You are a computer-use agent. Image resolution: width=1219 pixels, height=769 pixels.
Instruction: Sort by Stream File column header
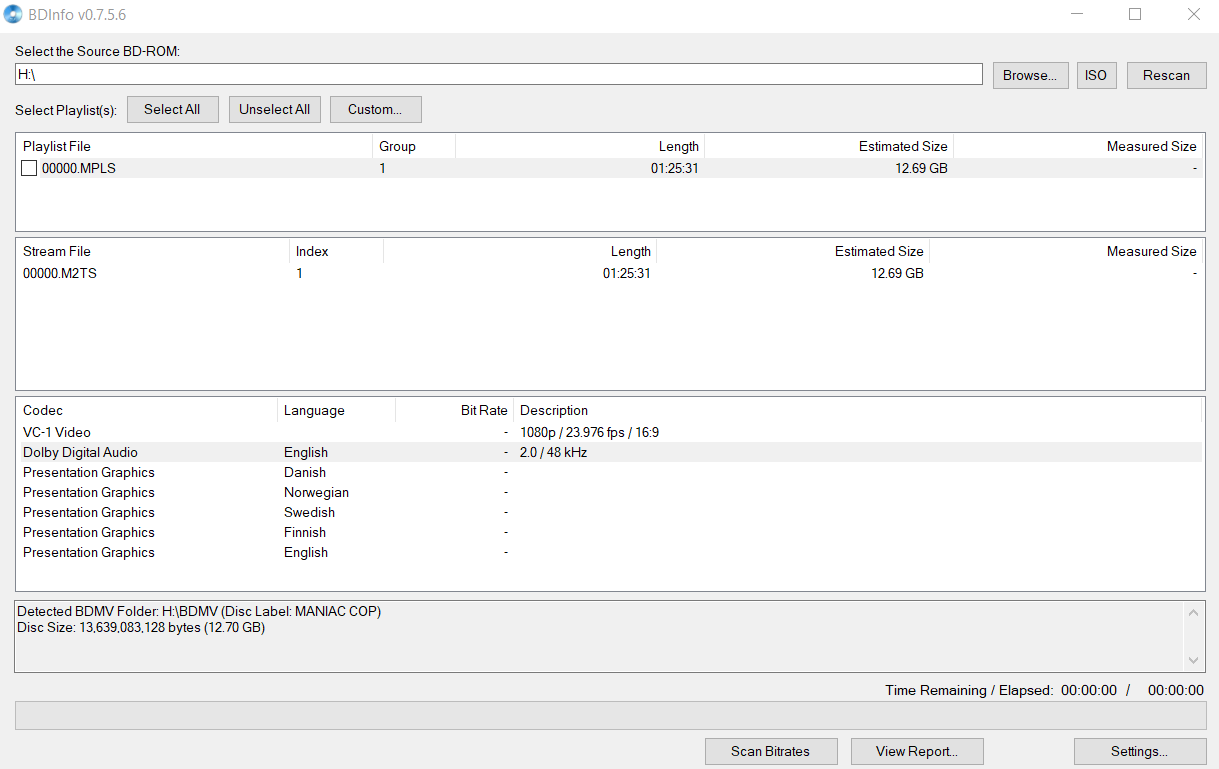point(153,251)
